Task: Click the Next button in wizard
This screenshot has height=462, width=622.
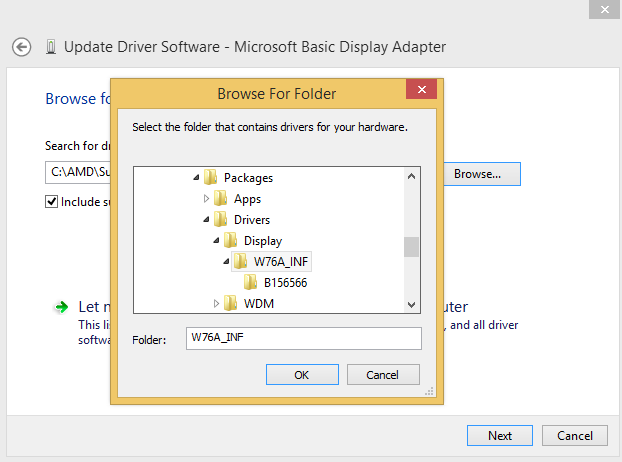Action: tap(500, 435)
